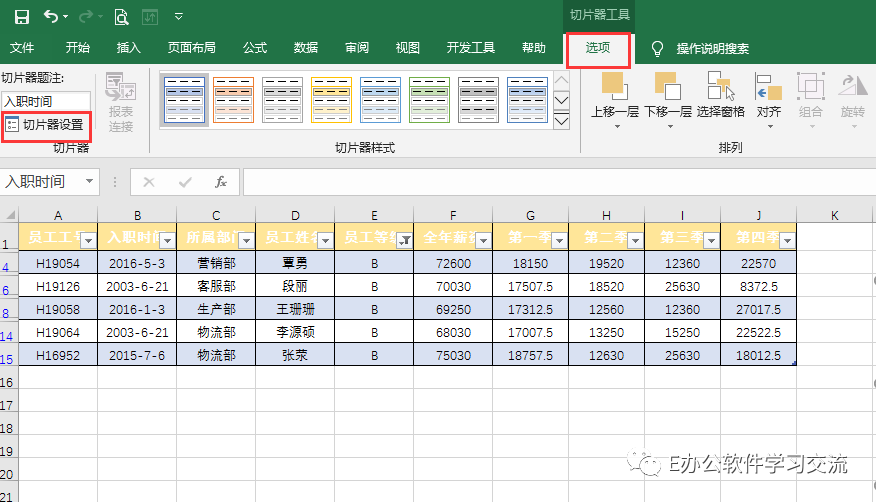Viewport: 876px width, 502px height.
Task: Apply the dark gray slicer style
Action: click(478, 100)
